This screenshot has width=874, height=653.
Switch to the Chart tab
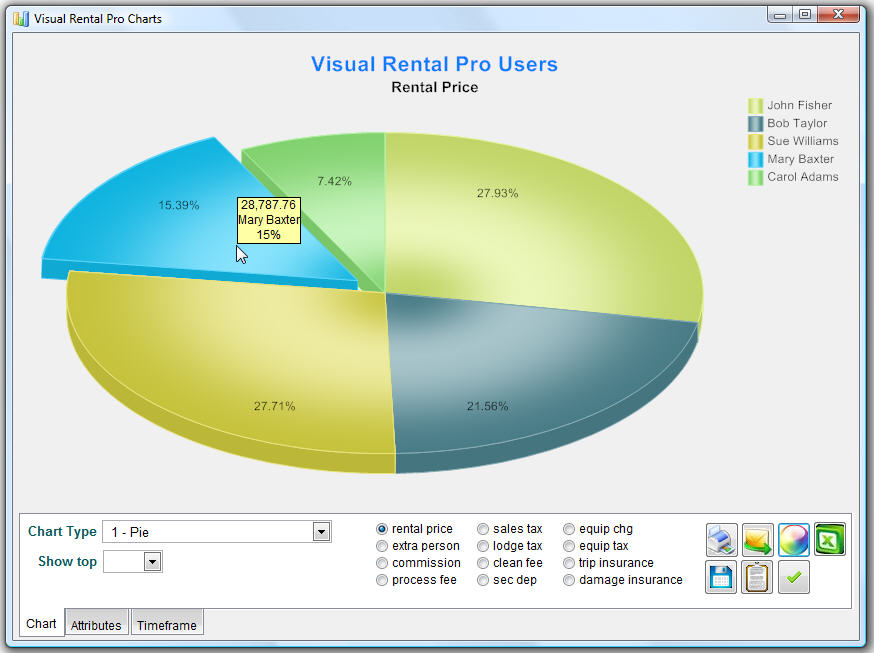pos(41,623)
